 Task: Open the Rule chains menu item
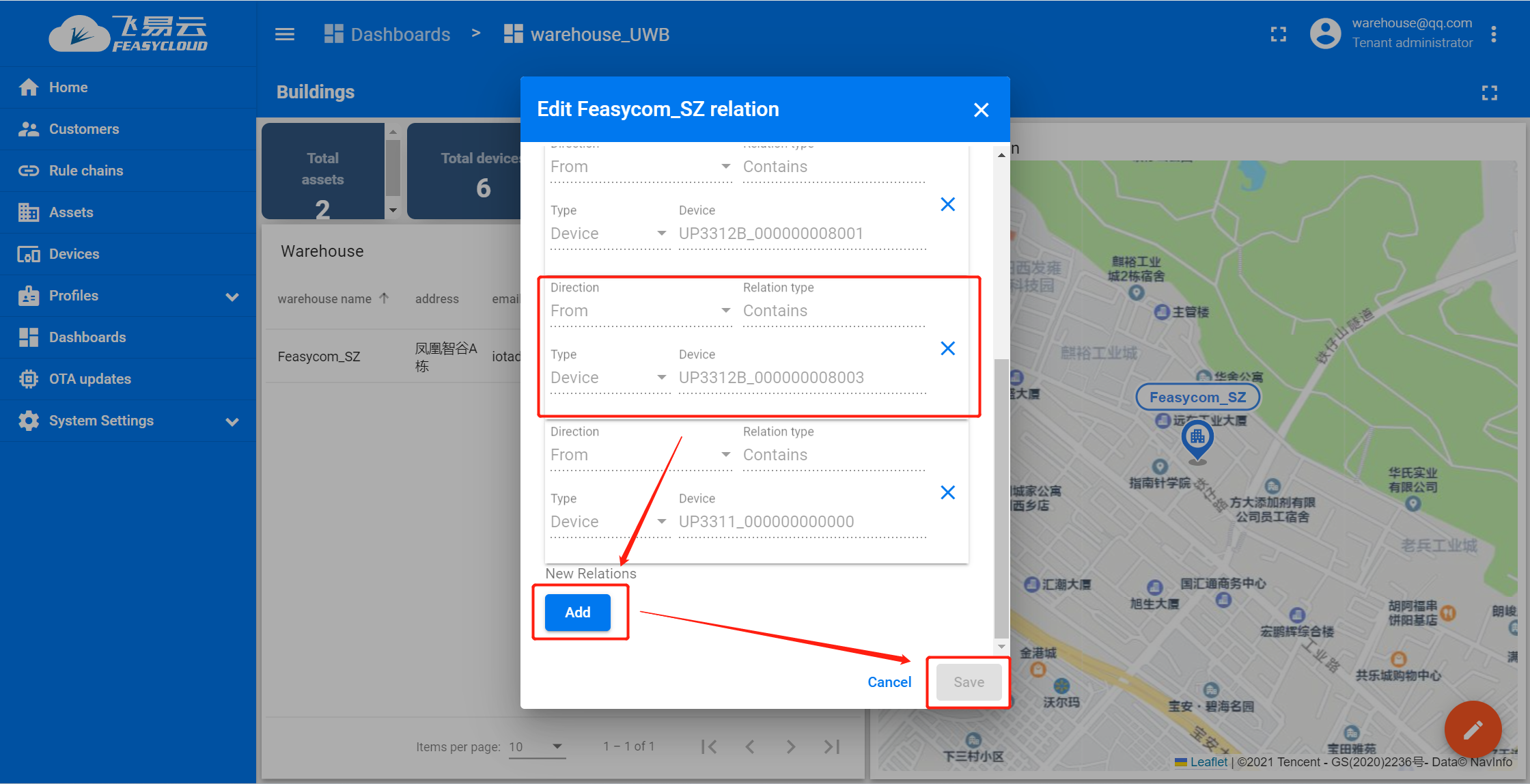86,171
